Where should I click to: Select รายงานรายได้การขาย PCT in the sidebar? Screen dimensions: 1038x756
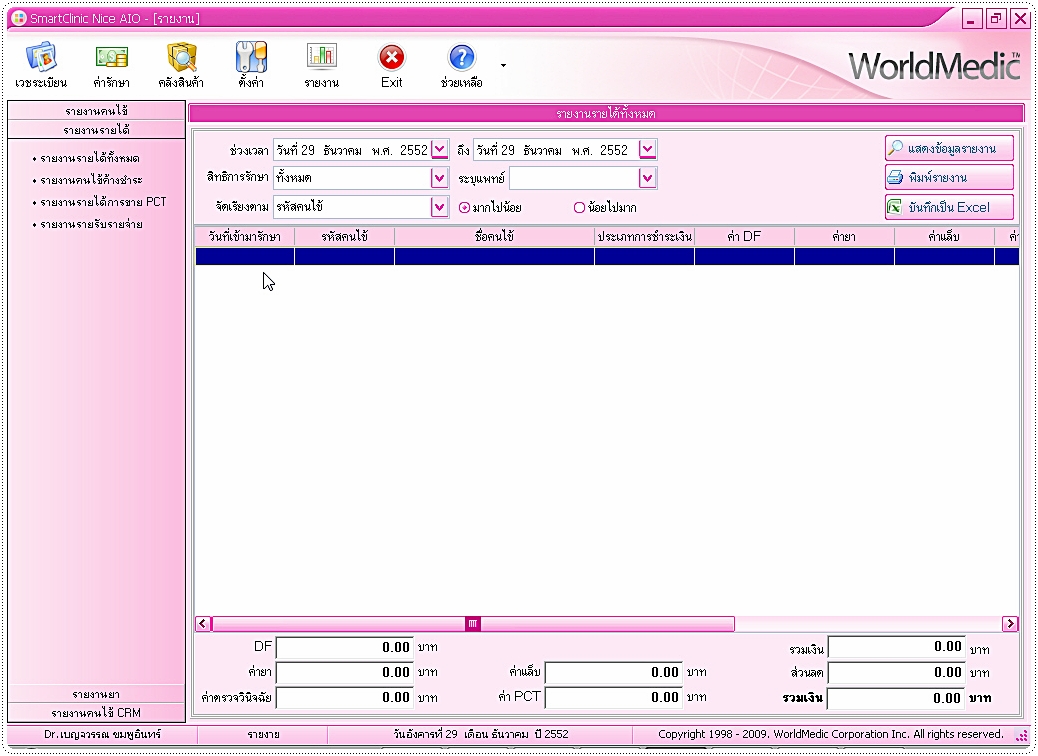(x=103, y=202)
